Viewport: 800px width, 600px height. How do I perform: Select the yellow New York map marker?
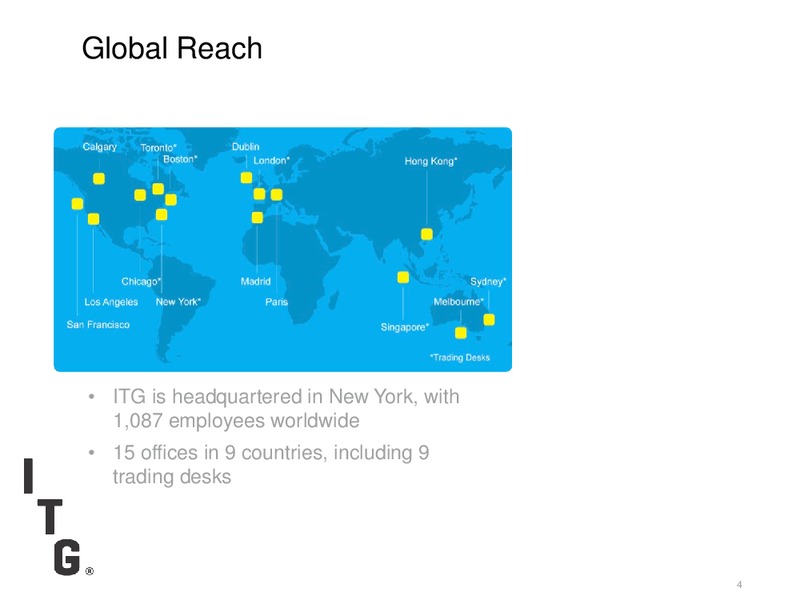pyautogui.click(x=162, y=214)
